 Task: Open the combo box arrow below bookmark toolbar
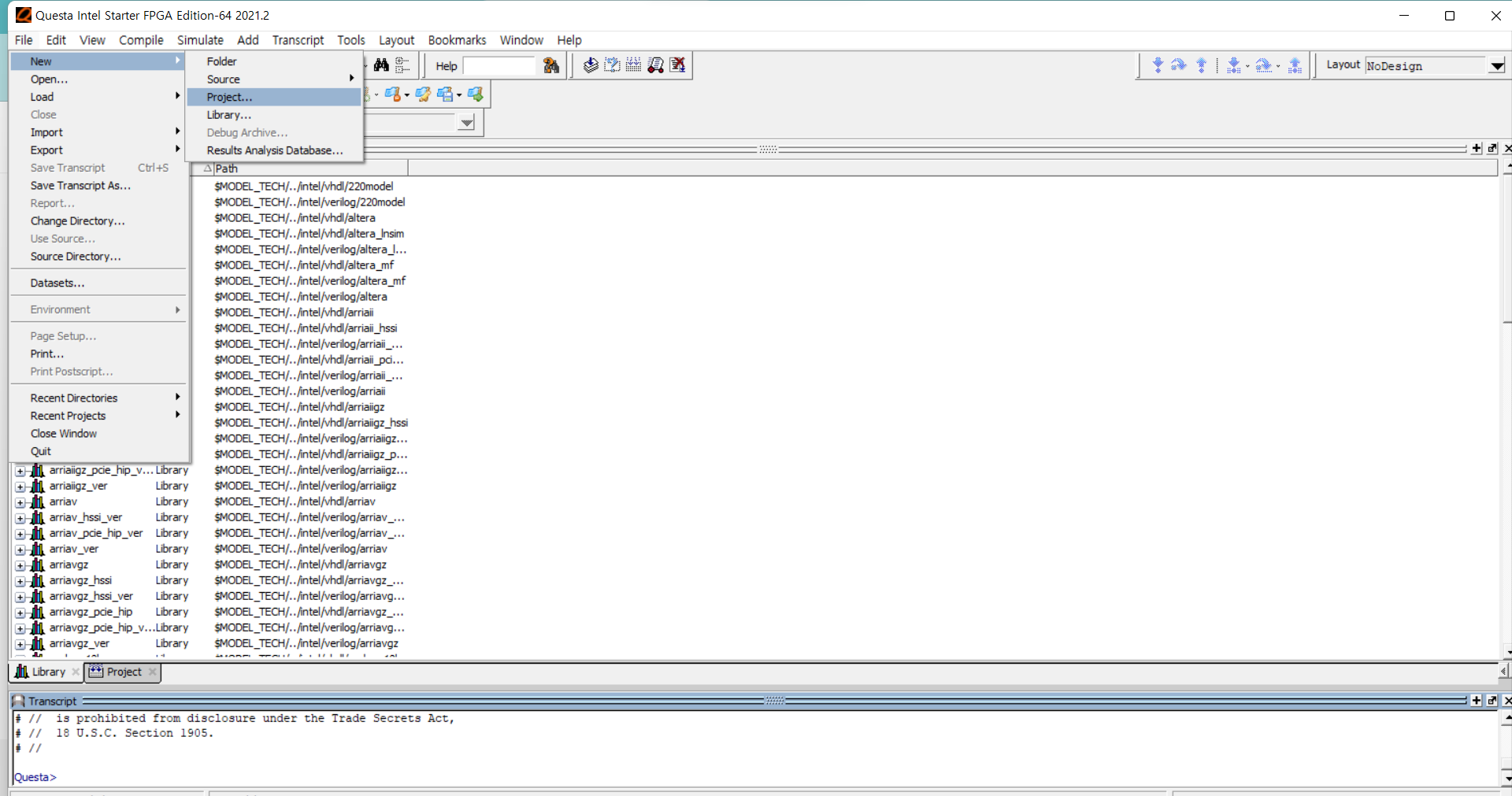coord(467,122)
